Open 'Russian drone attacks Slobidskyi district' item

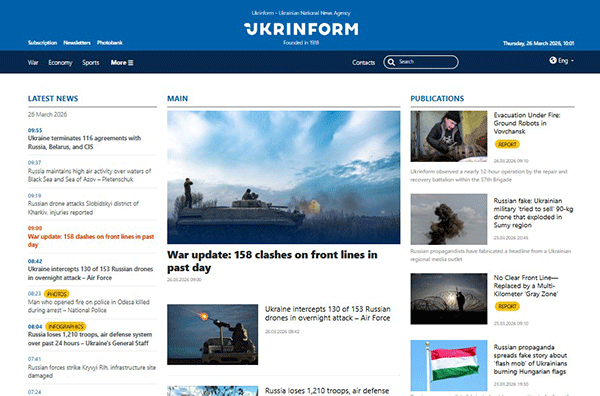(83, 208)
